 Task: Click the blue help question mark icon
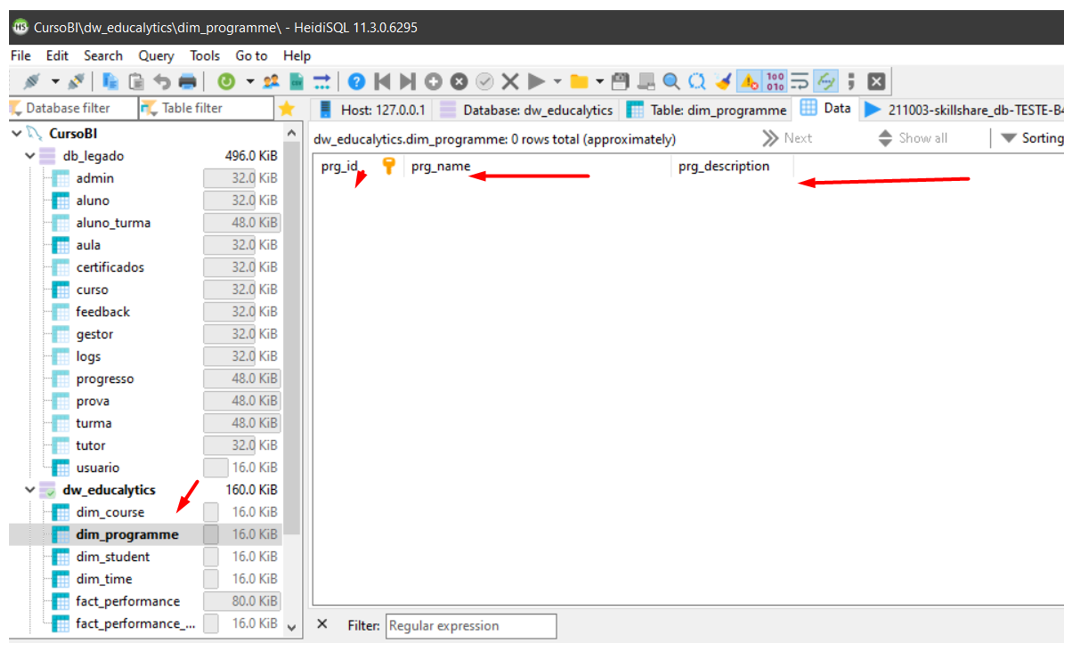(x=356, y=81)
